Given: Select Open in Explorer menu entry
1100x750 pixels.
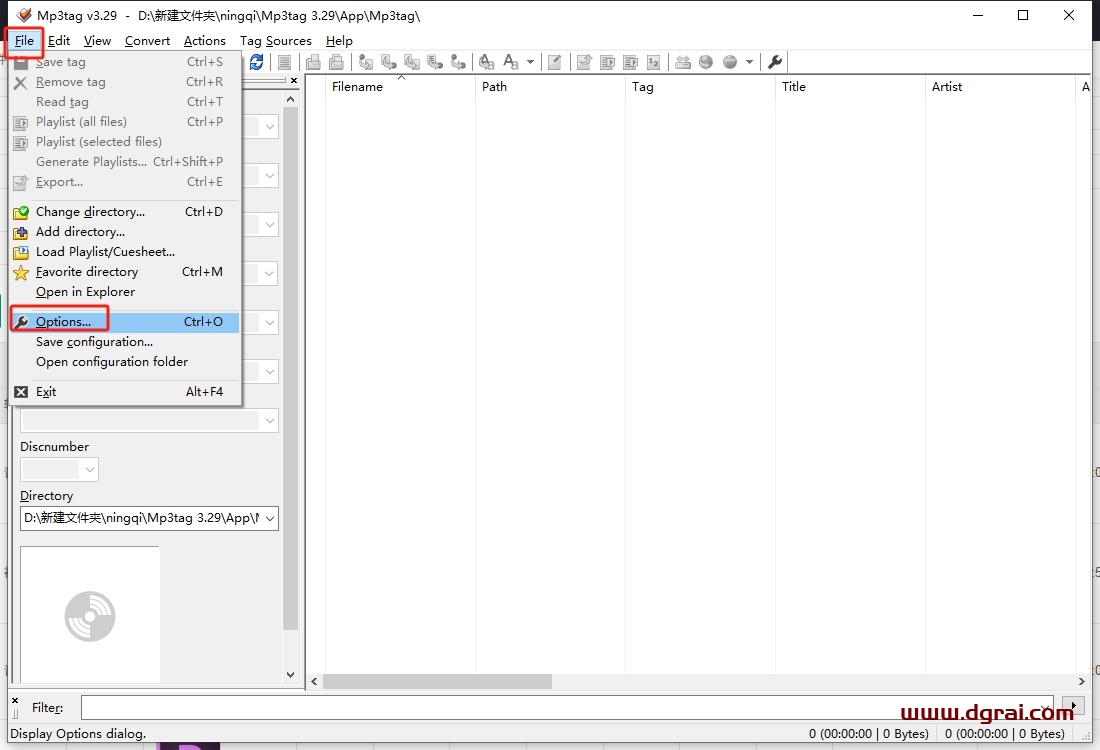Looking at the screenshot, I should click(x=125, y=292).
